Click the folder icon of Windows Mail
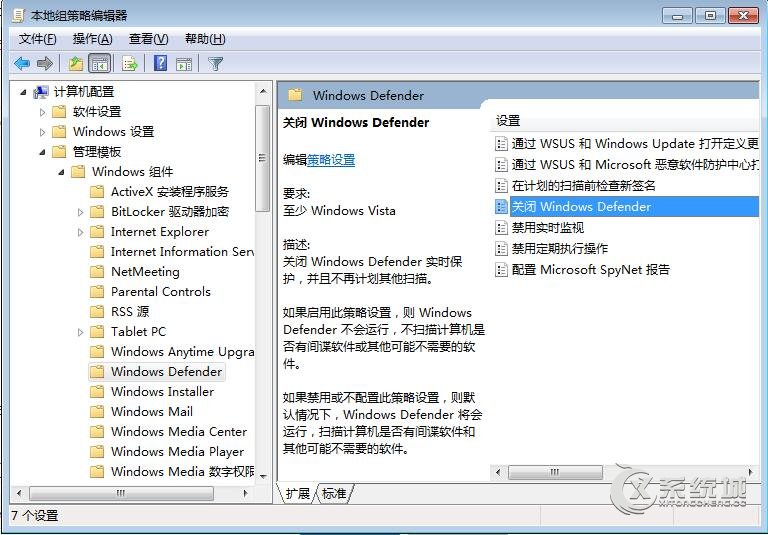This screenshot has height=535, width=768. tap(97, 412)
